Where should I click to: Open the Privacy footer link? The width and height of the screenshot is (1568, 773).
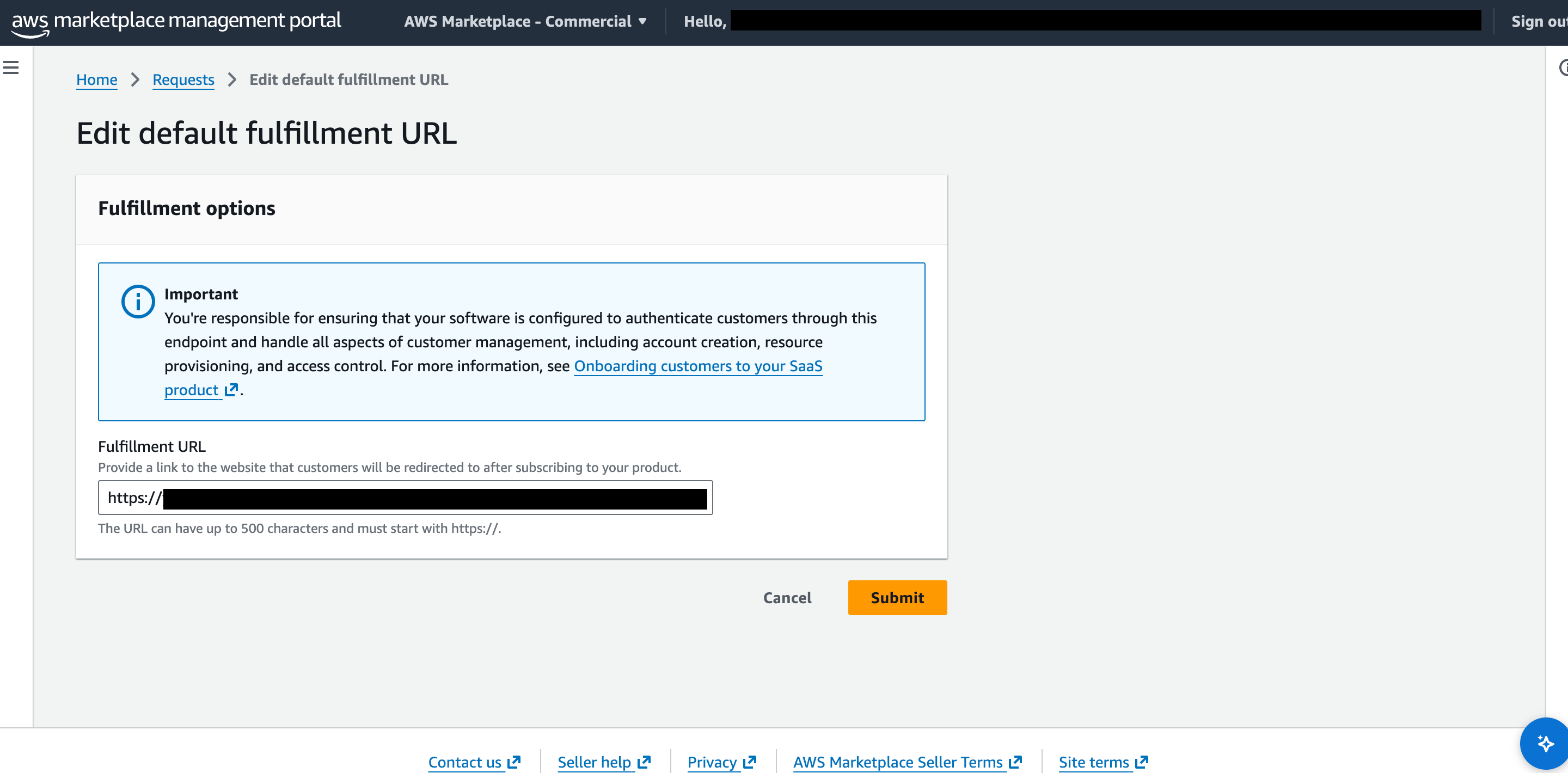(721, 762)
